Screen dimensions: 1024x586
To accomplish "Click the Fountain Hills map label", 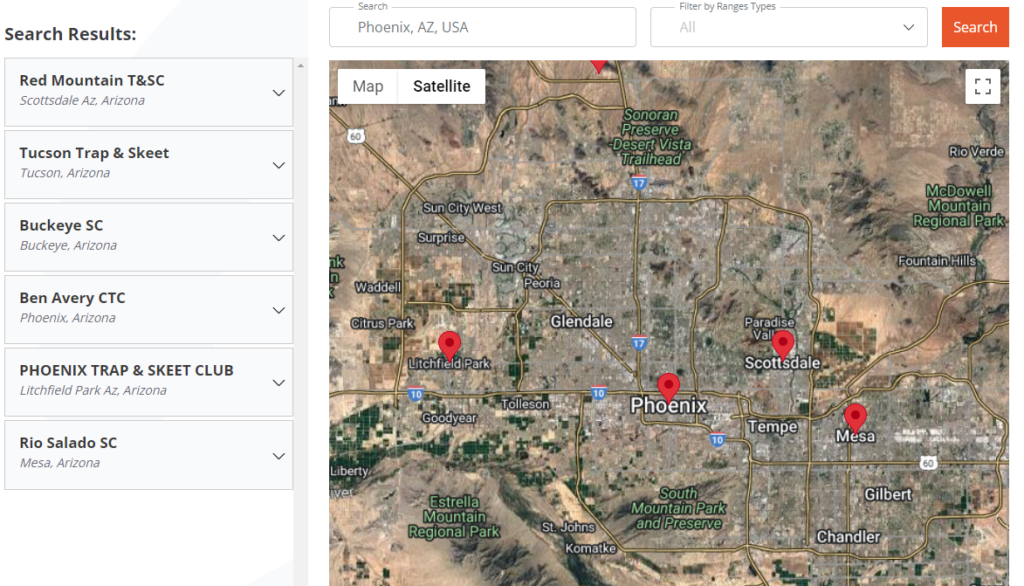I will [936, 261].
